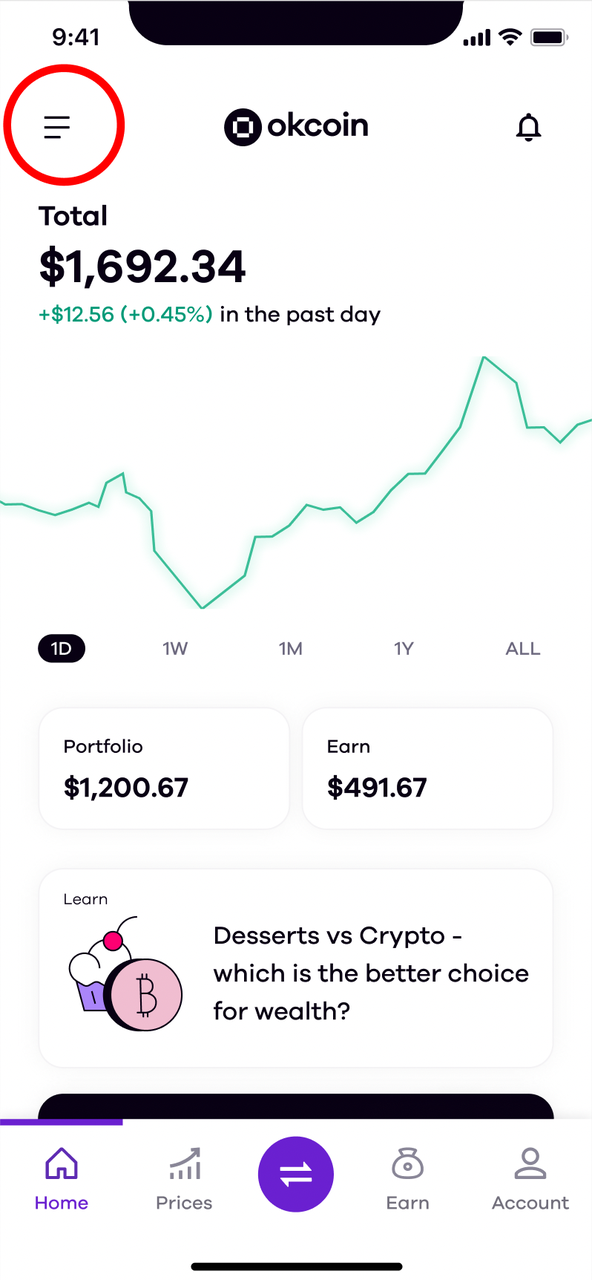
Task: Open the hamburger menu icon
Action: point(57,127)
